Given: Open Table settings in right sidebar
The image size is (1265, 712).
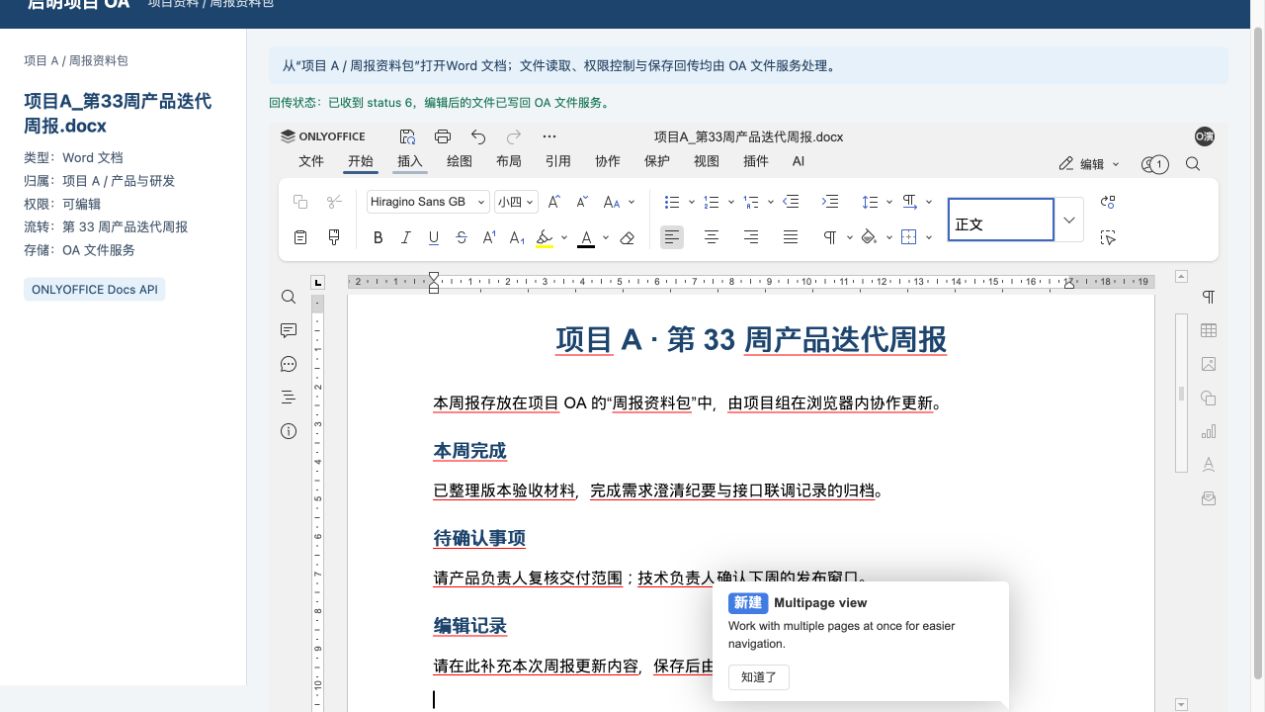Looking at the screenshot, I should (x=1208, y=330).
